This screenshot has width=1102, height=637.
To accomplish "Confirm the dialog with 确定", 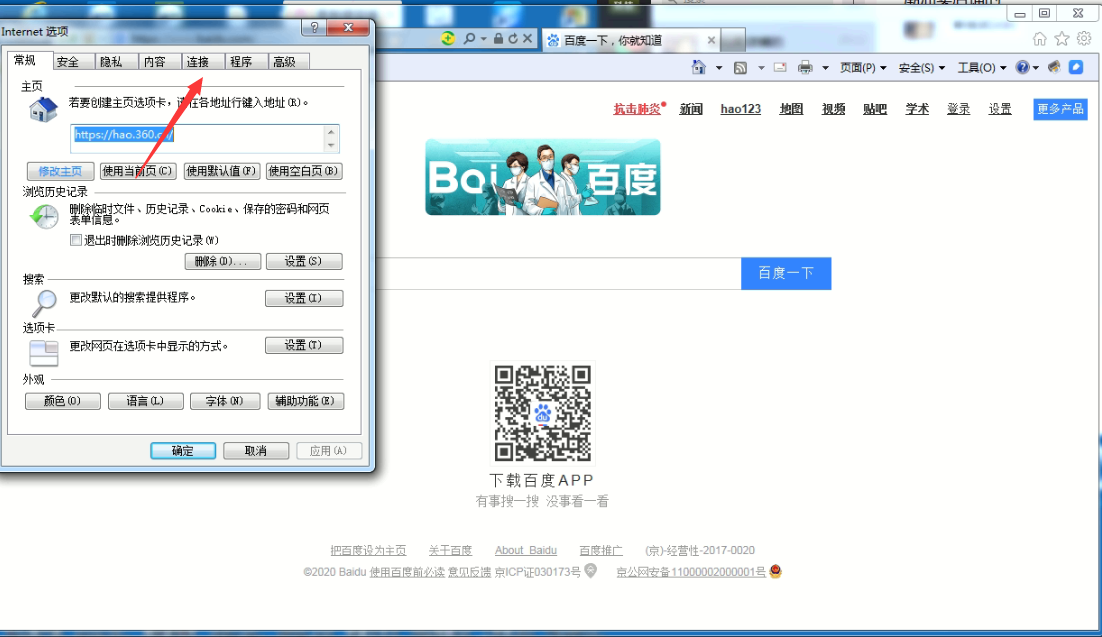I will (183, 451).
